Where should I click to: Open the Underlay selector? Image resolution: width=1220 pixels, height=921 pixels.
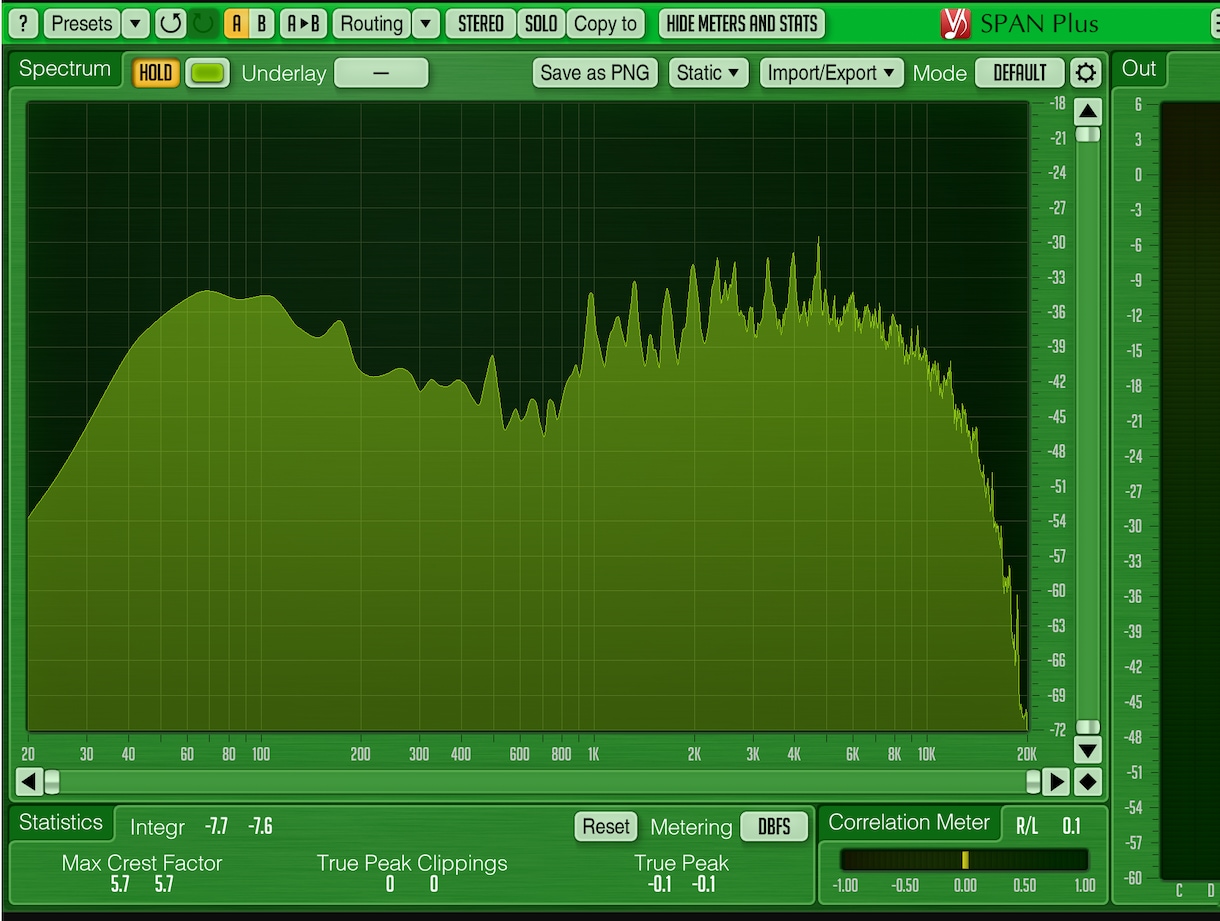point(381,73)
